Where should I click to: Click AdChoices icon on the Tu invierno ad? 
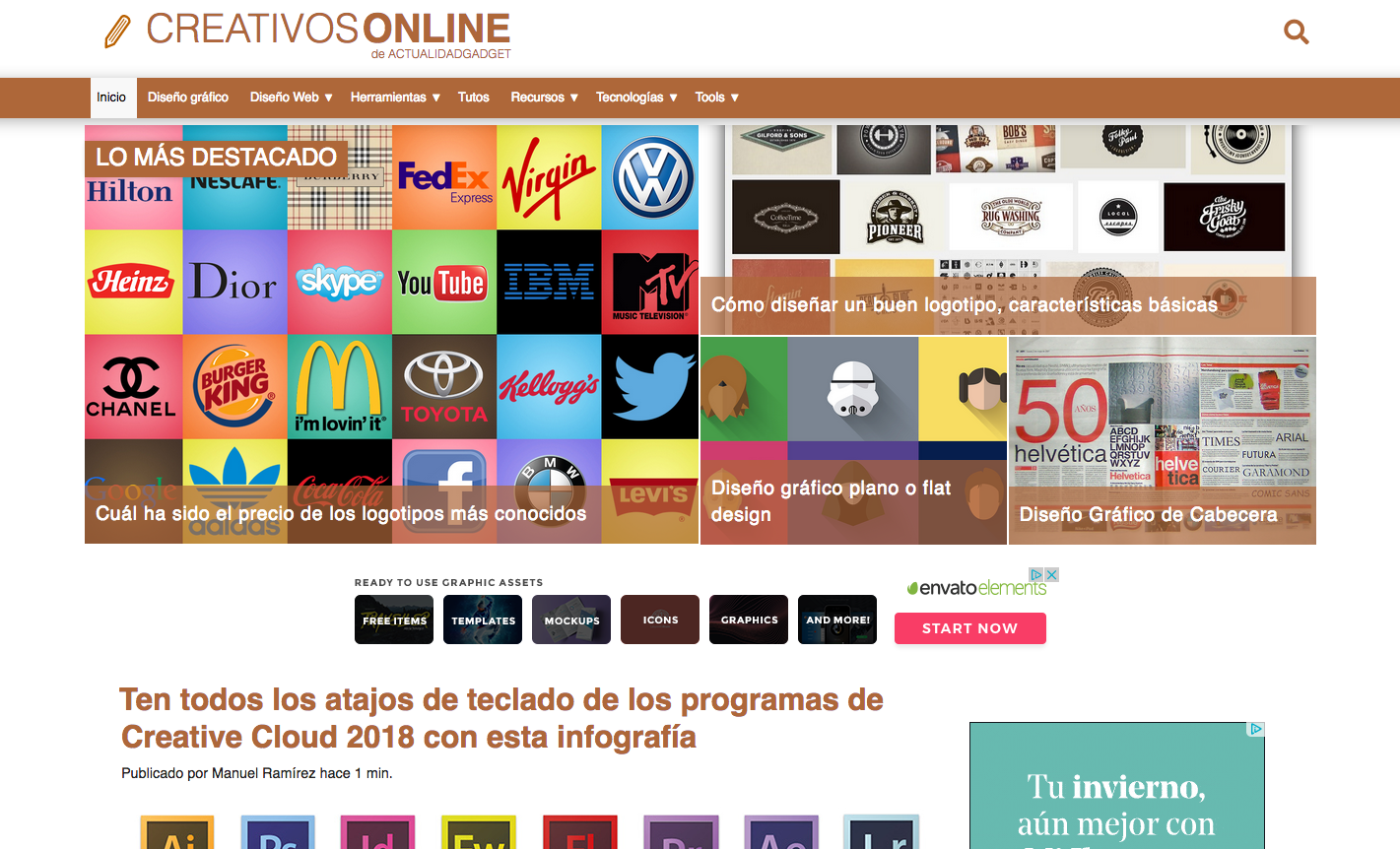pyautogui.click(x=1256, y=729)
